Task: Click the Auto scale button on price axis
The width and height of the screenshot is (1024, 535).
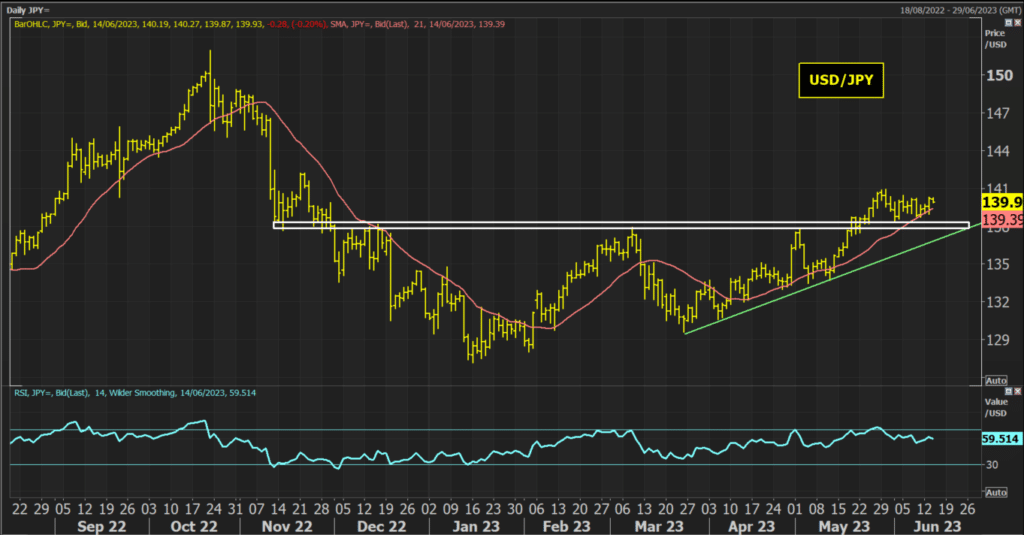Action: pos(996,380)
